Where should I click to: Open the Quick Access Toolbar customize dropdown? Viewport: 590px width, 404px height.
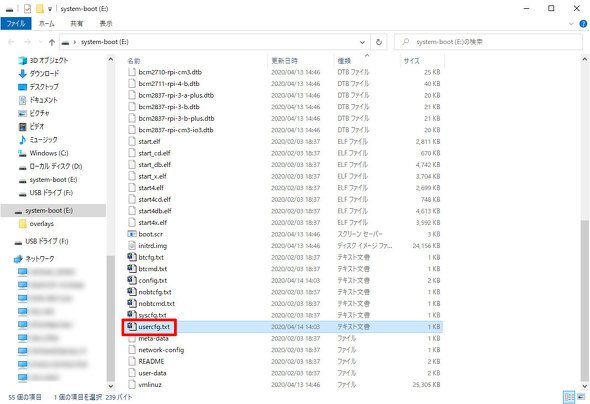point(50,9)
